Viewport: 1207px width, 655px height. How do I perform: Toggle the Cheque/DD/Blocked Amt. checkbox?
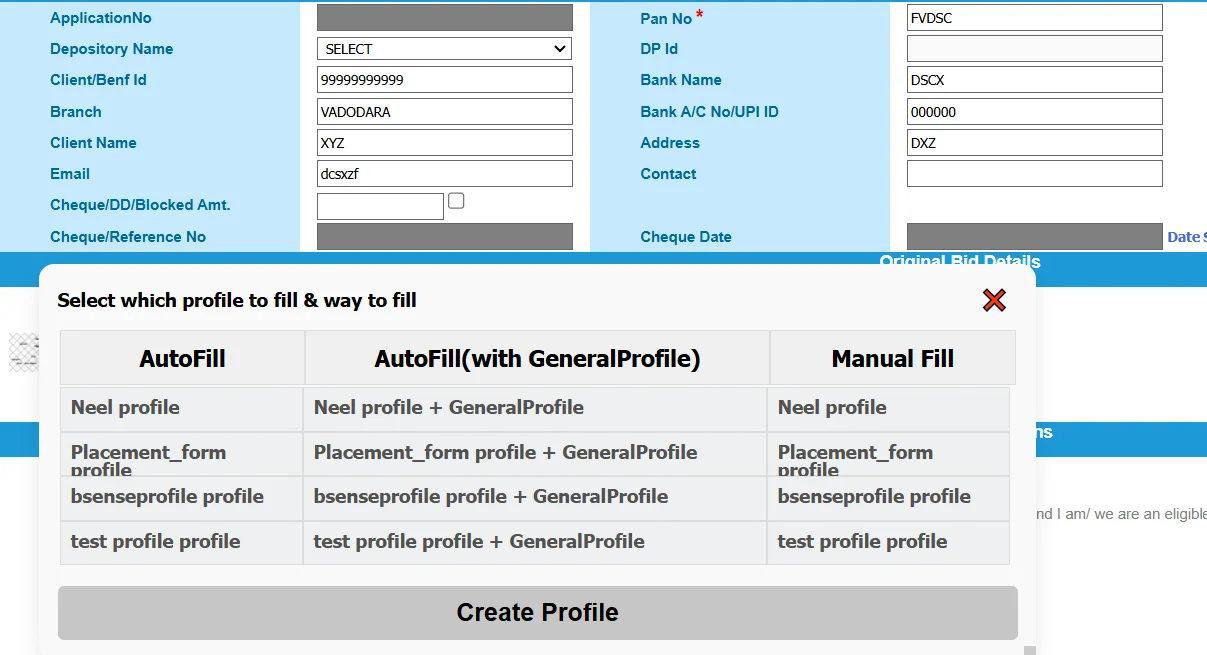(x=456, y=201)
